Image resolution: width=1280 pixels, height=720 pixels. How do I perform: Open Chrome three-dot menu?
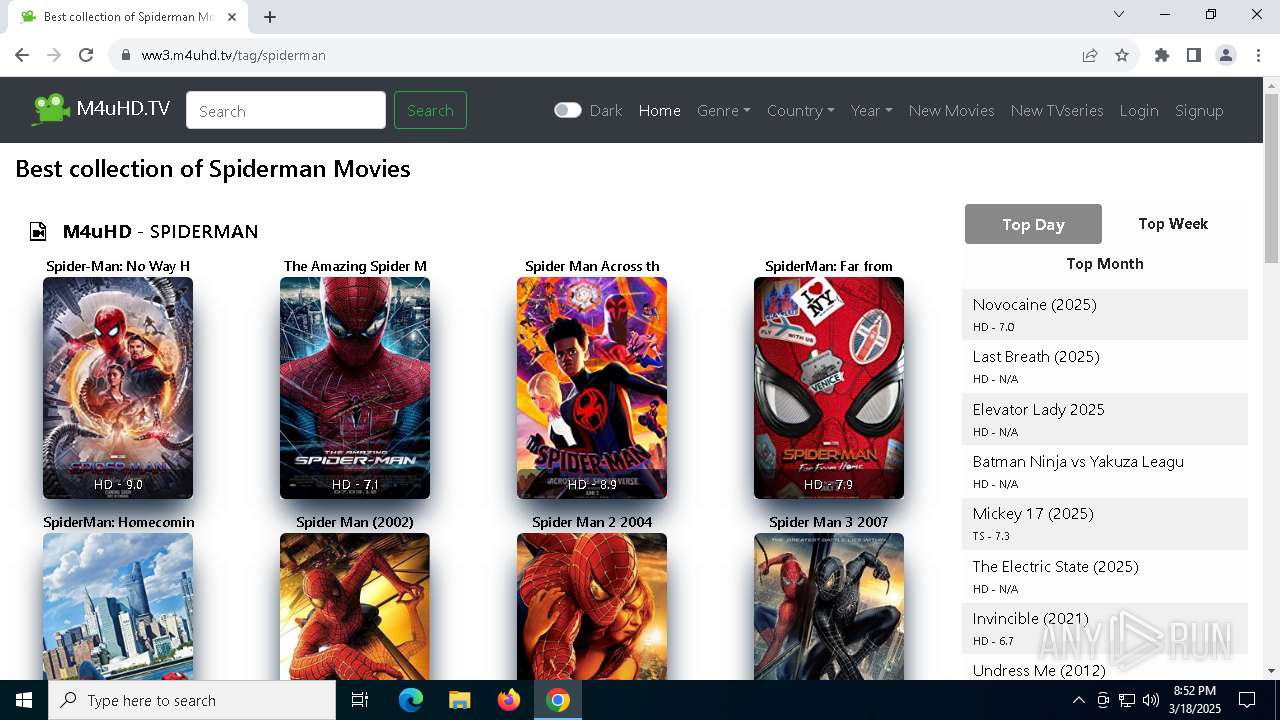pos(1258,55)
